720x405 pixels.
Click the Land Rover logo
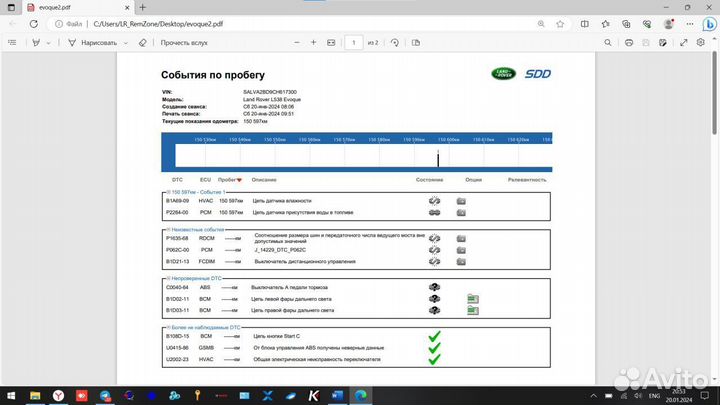[504, 73]
